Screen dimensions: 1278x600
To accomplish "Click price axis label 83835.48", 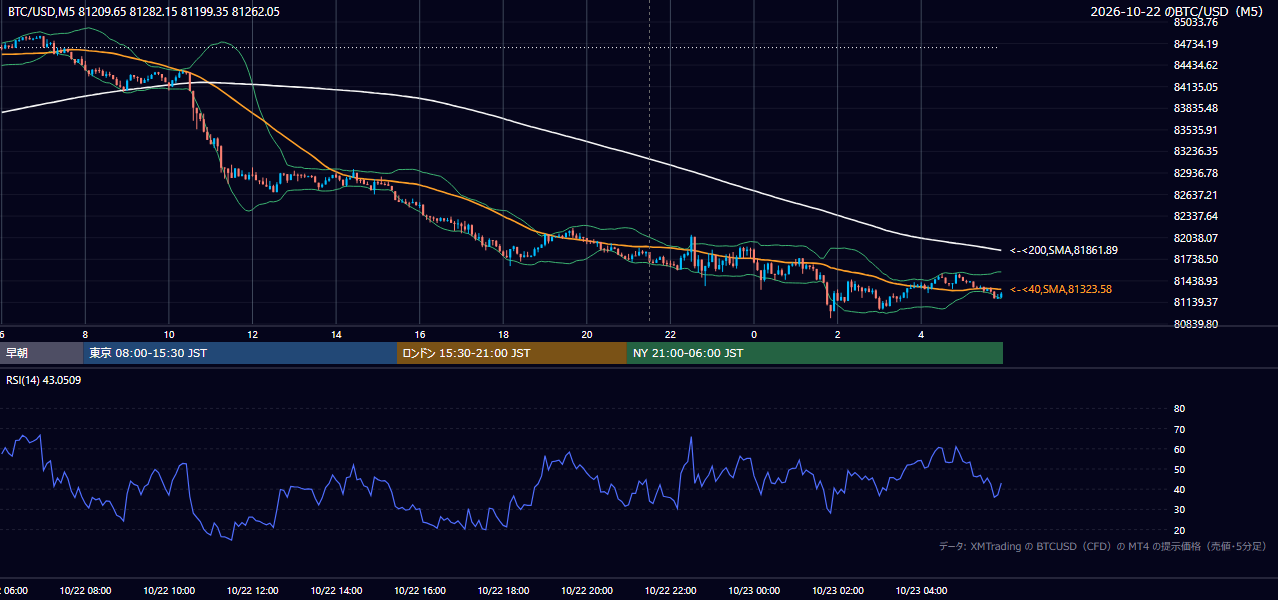I will coord(1195,108).
